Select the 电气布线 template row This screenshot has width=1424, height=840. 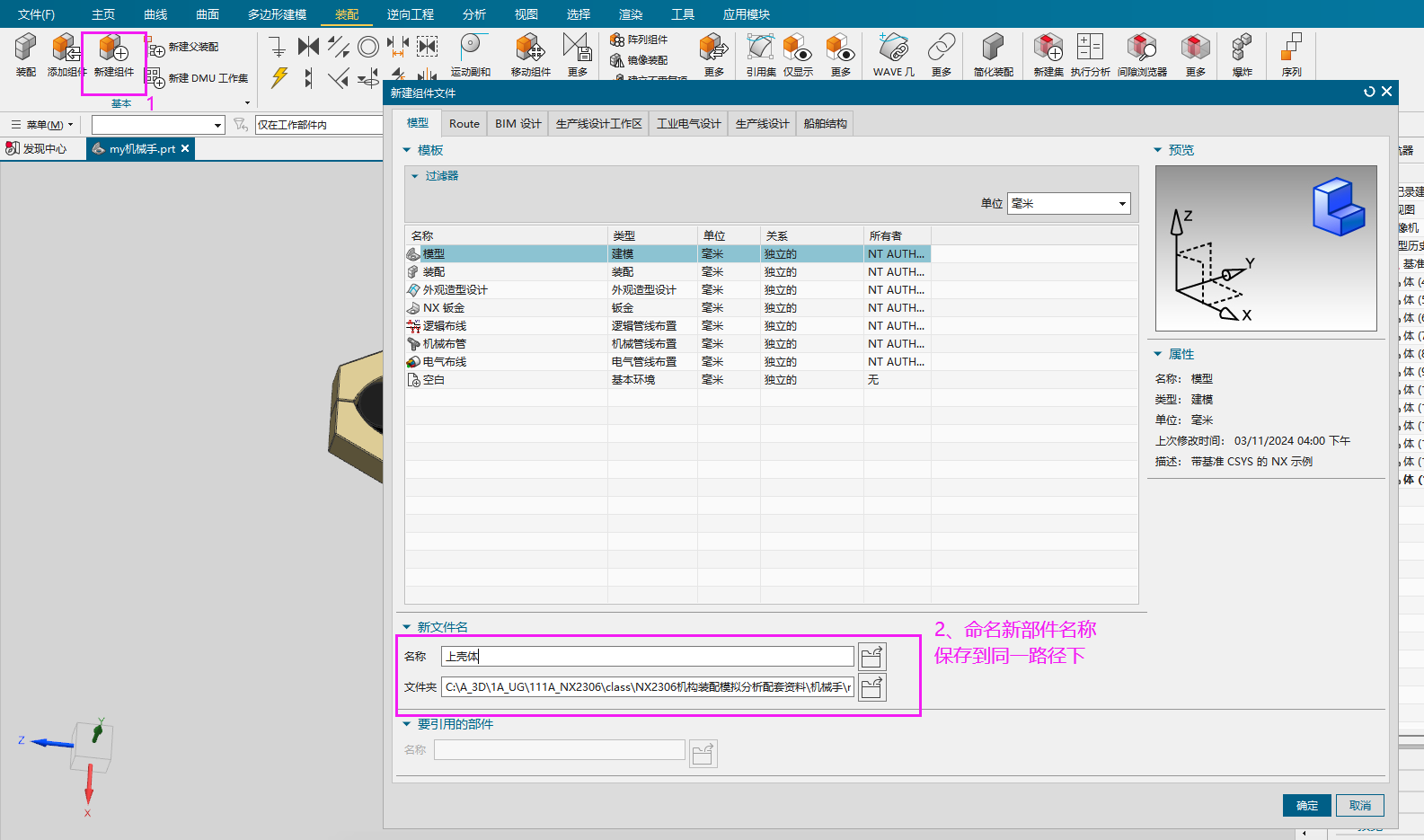pyautogui.click(x=668, y=362)
